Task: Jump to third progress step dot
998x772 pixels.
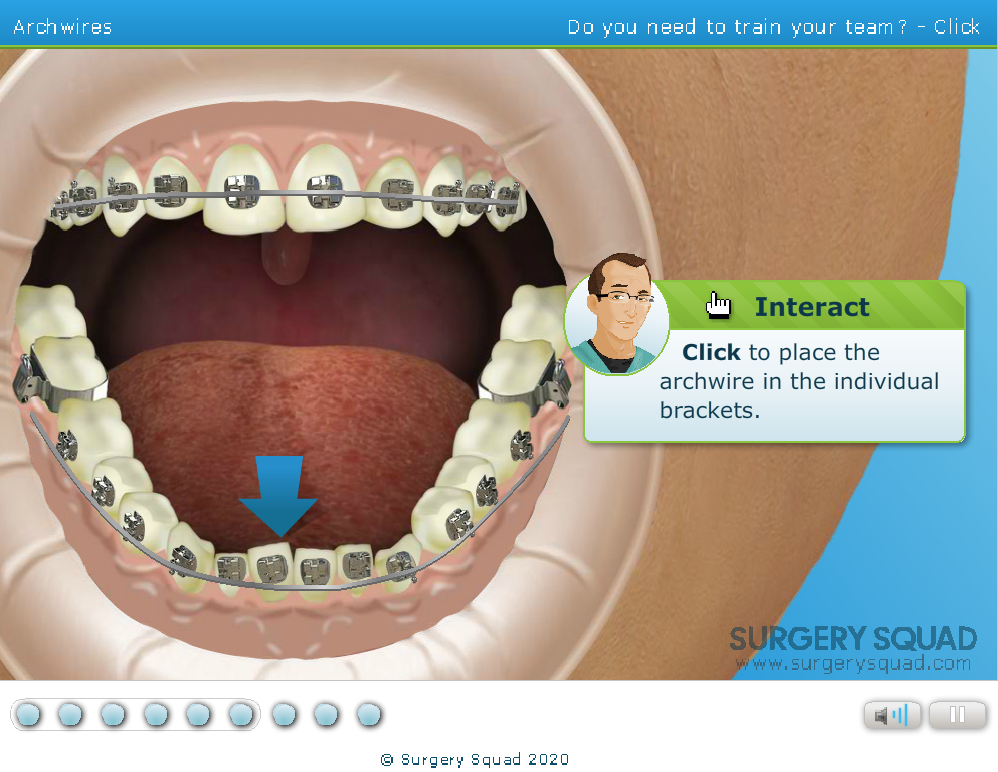Action: (113, 714)
